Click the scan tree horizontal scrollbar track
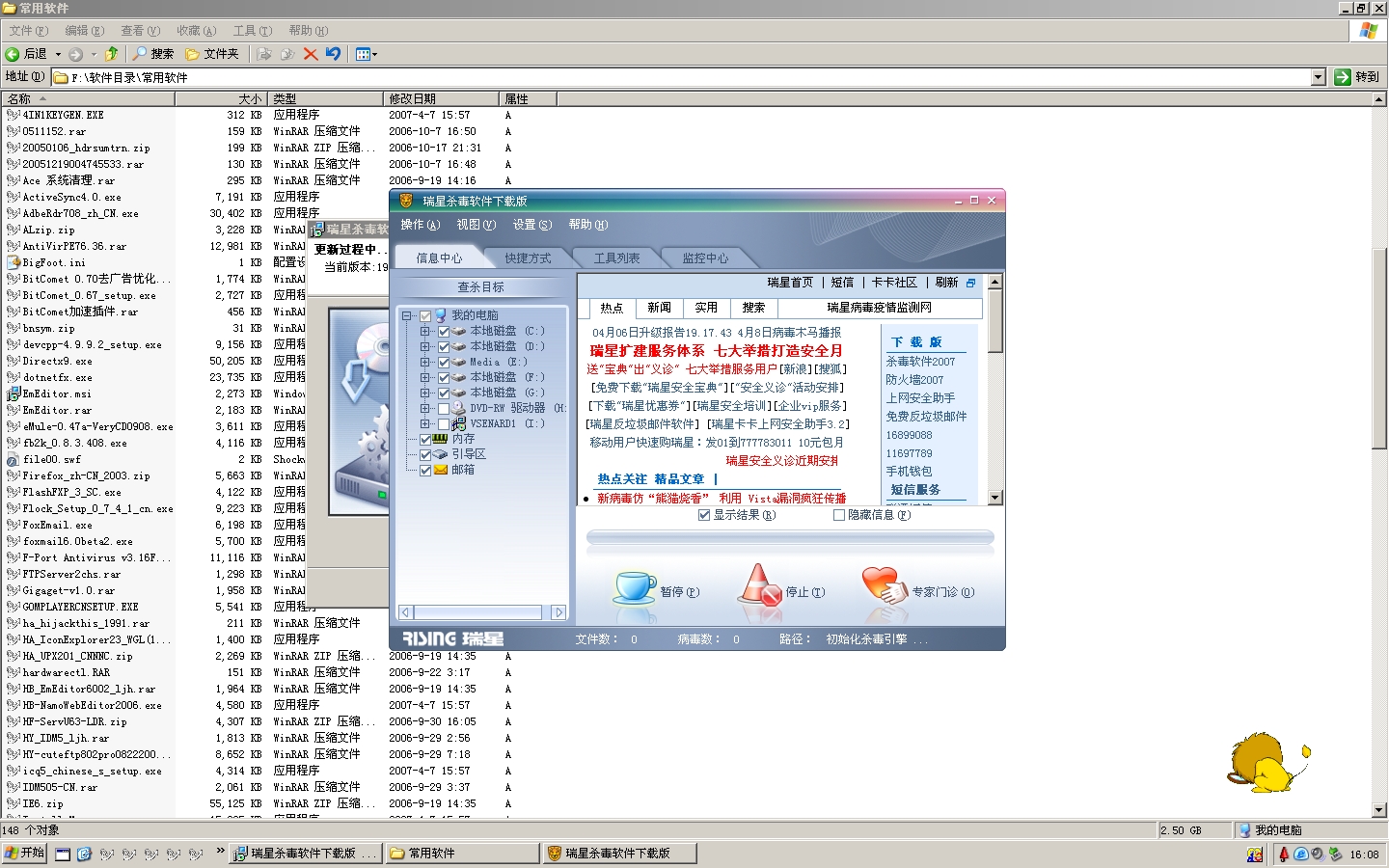 tap(481, 612)
